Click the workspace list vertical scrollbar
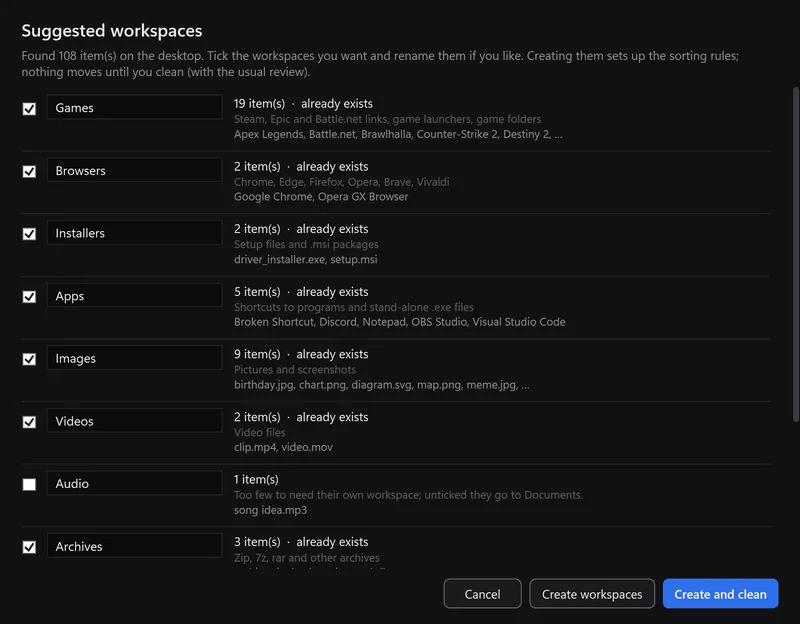Viewport: 800px width, 624px height. coord(796,254)
